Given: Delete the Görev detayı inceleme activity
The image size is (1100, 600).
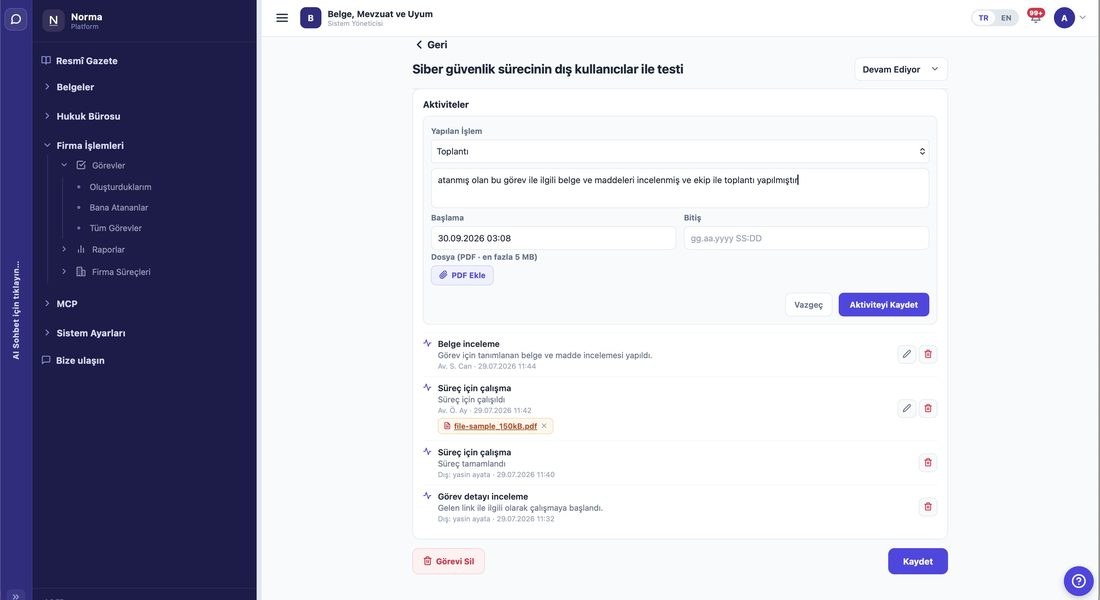Looking at the screenshot, I should click(927, 507).
